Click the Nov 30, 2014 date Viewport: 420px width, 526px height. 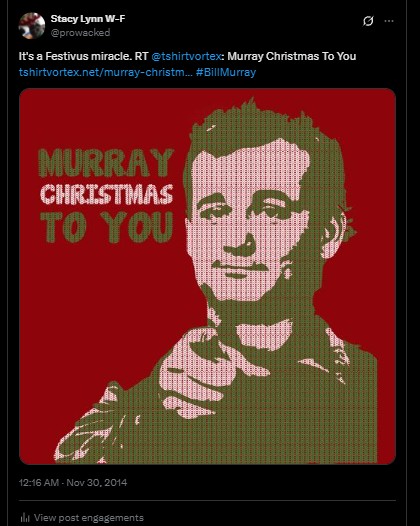click(x=97, y=482)
